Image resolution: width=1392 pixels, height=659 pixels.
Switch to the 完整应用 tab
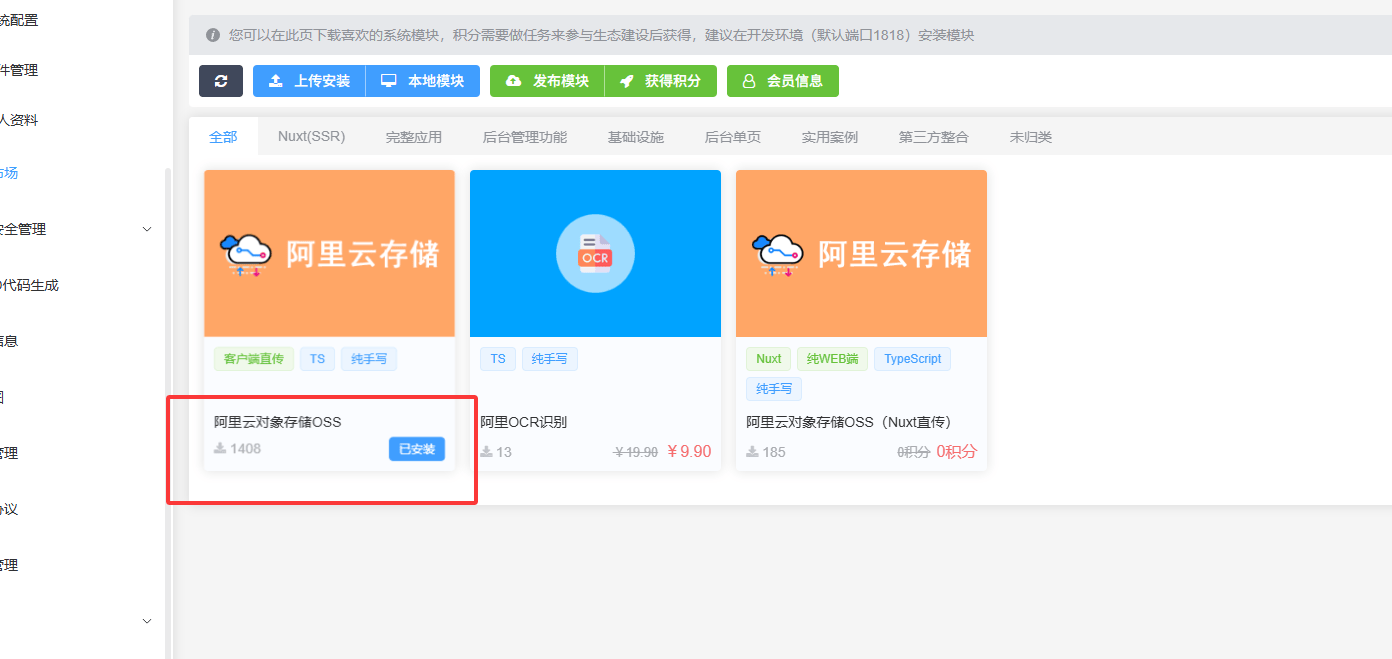[413, 137]
